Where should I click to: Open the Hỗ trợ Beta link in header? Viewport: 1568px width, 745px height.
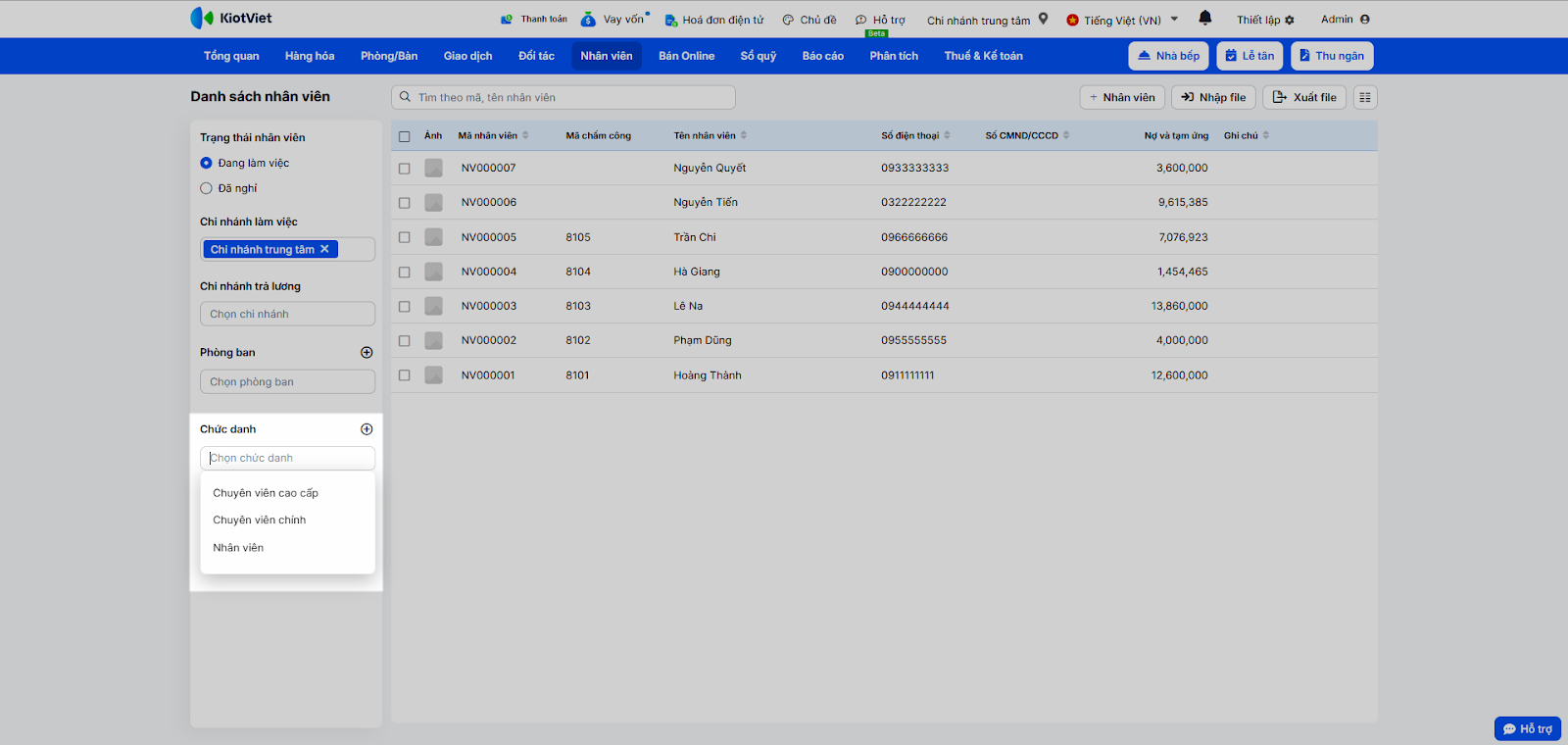[880, 20]
